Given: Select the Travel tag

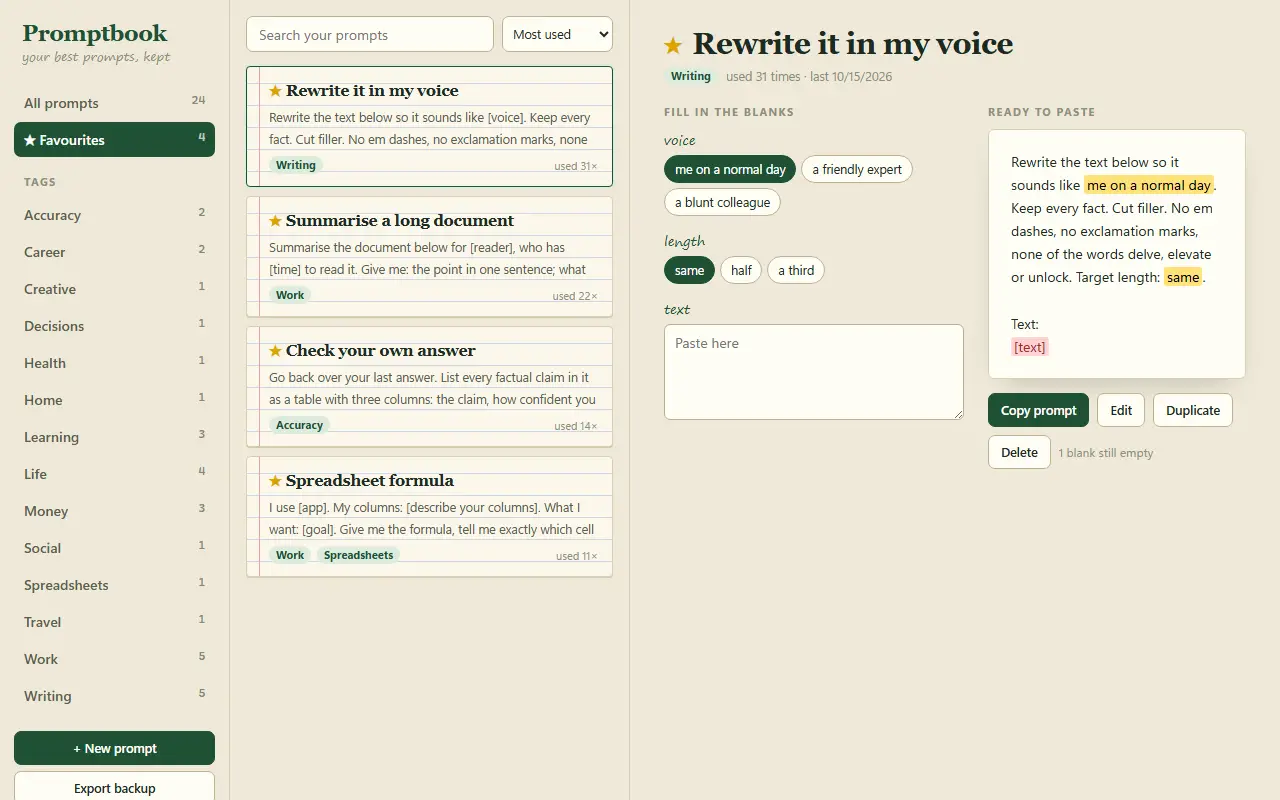Looking at the screenshot, I should pyautogui.click(x=114, y=622).
